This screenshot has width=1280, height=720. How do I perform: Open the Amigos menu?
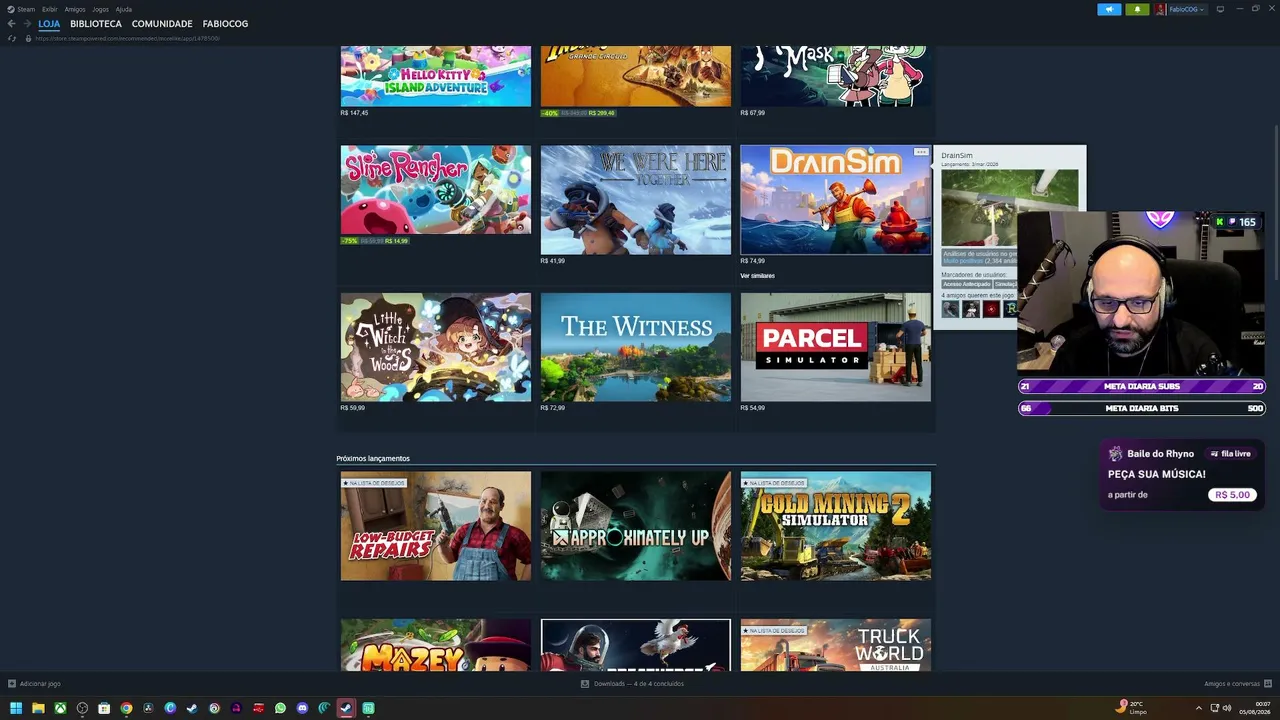(x=75, y=9)
